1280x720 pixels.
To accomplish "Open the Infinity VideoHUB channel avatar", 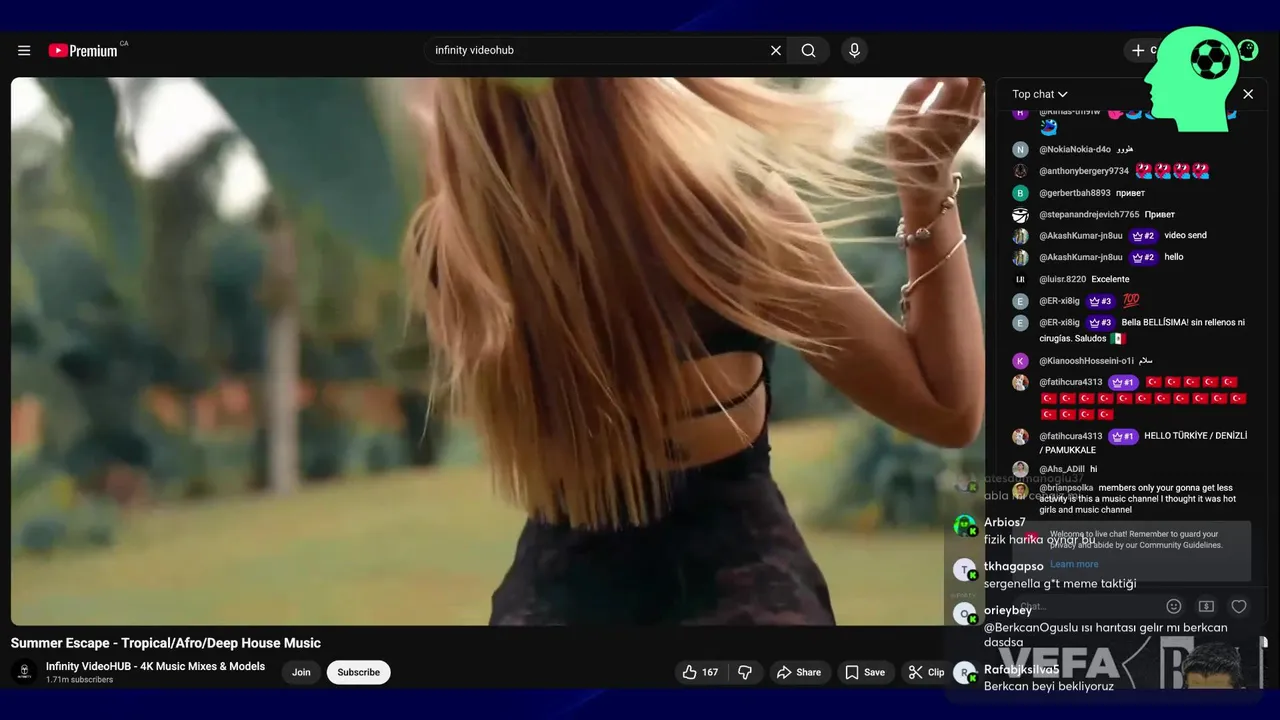I will coord(24,672).
